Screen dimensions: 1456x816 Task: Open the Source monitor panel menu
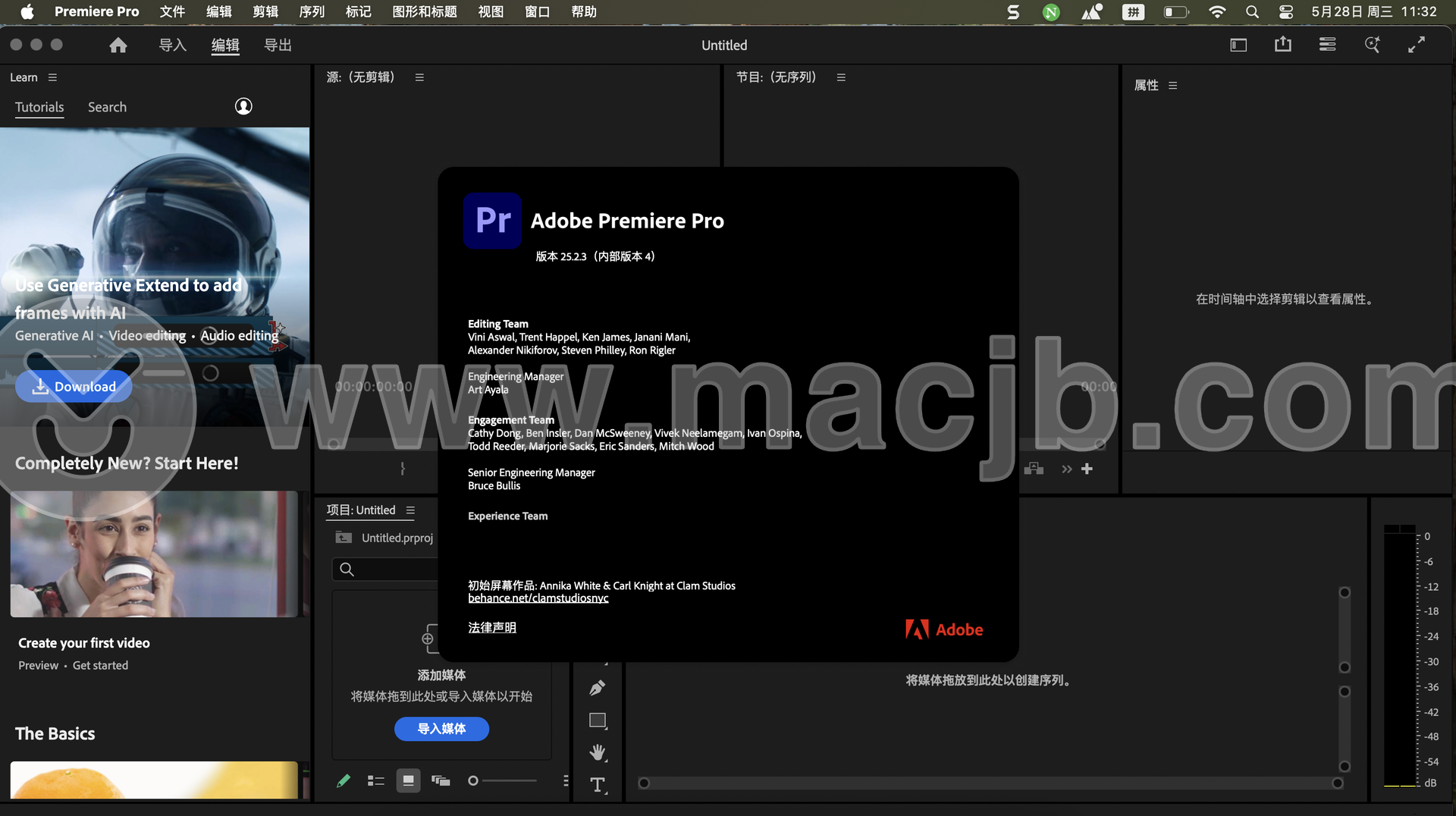click(x=419, y=77)
